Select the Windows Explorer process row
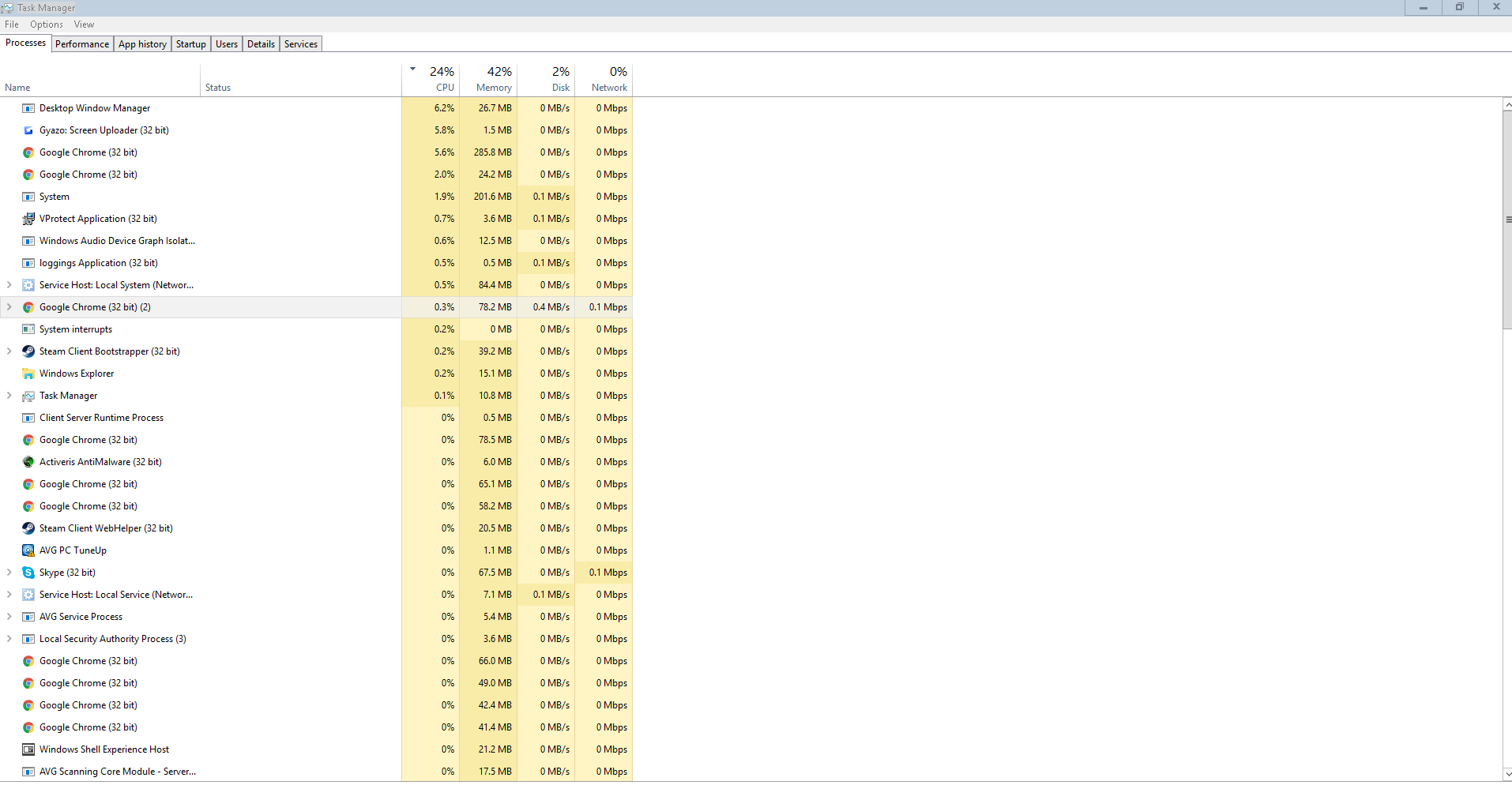The height and width of the screenshot is (785, 1512). (316, 374)
